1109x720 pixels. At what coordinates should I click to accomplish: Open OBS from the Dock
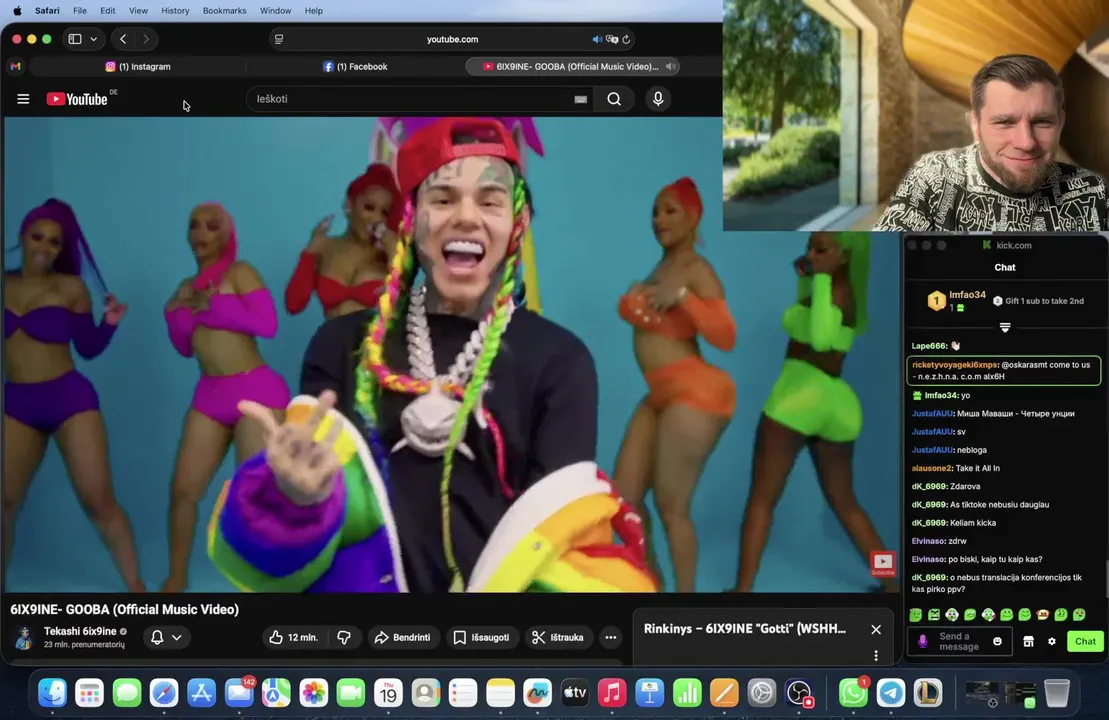(x=799, y=693)
